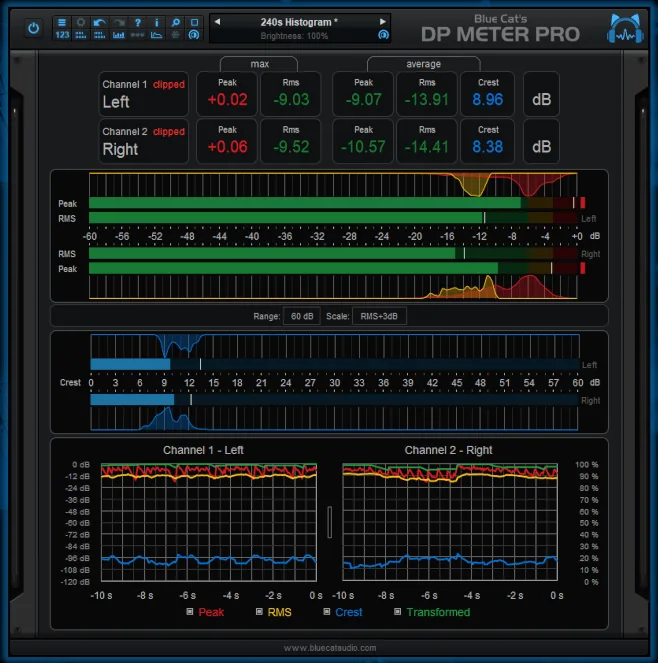Open help with the question mark icon
The height and width of the screenshot is (663, 658).
pyautogui.click(x=137, y=22)
